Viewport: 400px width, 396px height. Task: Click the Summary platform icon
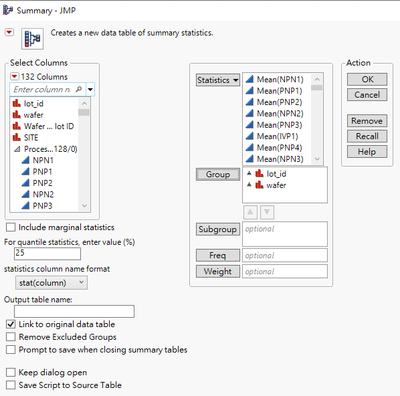[32, 39]
